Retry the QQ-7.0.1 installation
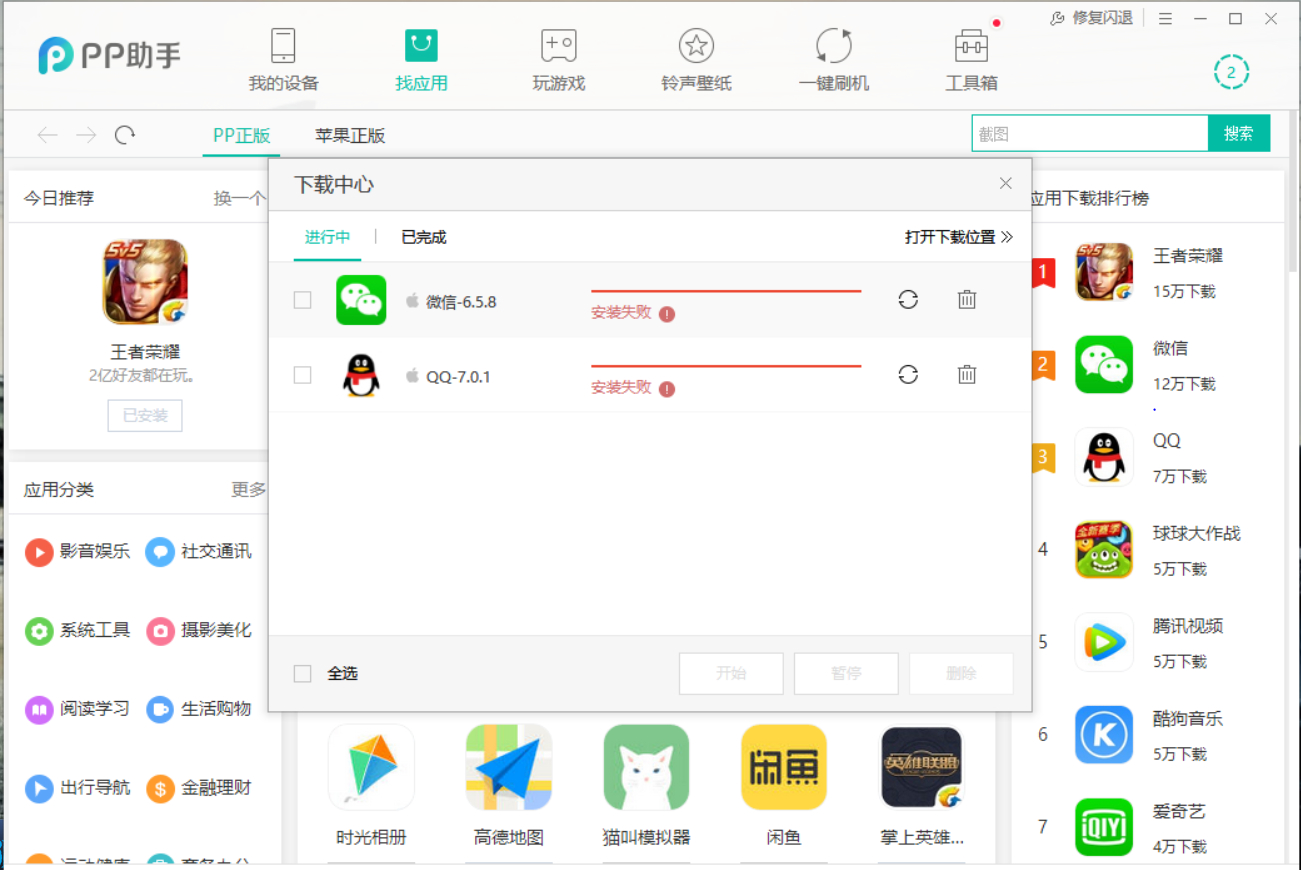The height and width of the screenshot is (870, 1301). 908,374
